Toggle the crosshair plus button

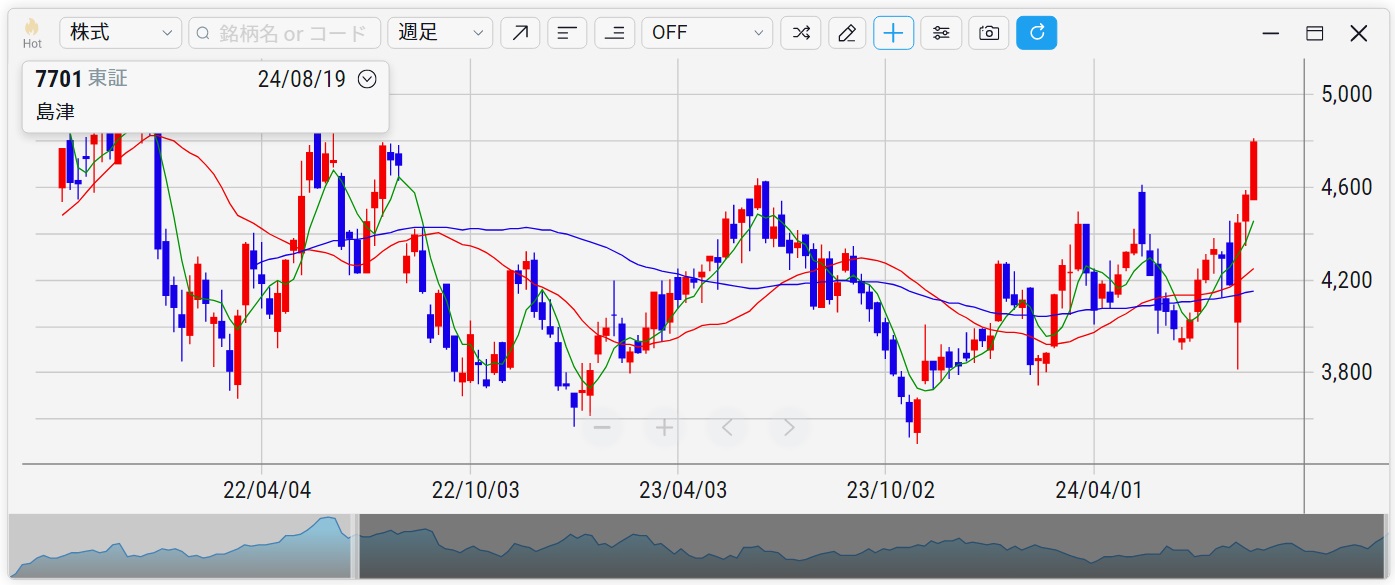[893, 33]
